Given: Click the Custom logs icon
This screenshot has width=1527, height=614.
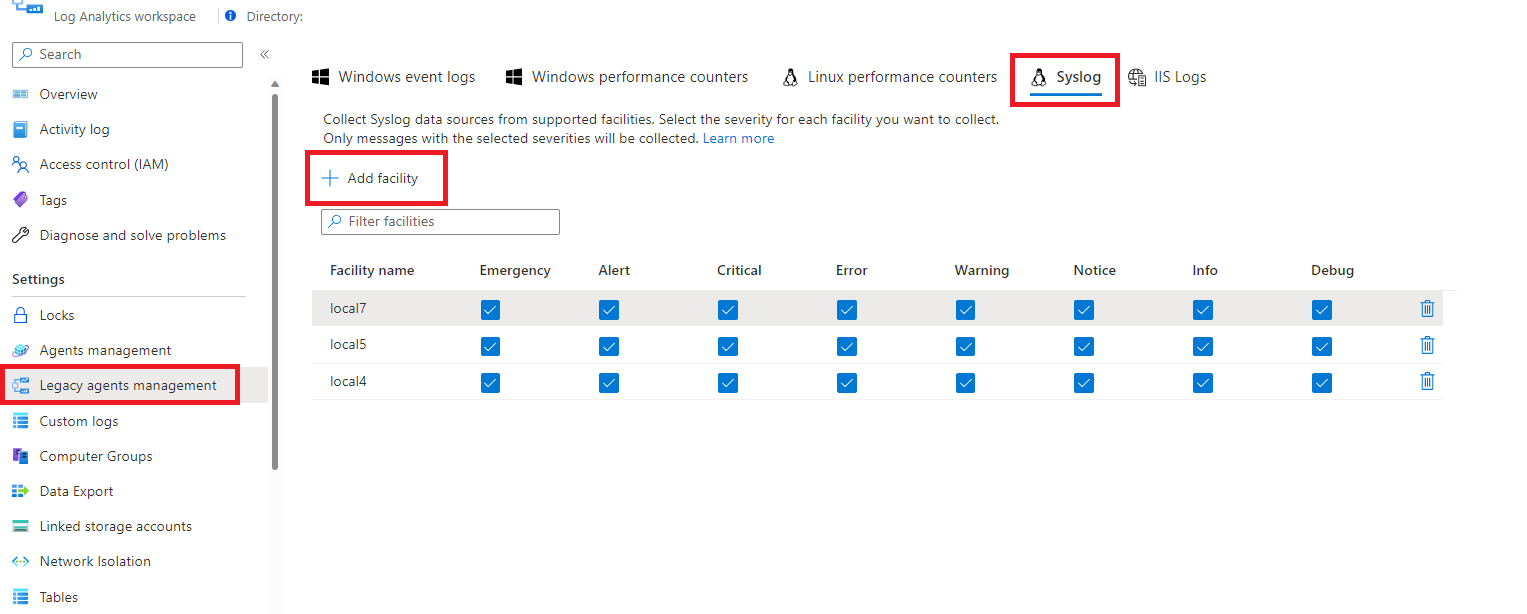Looking at the screenshot, I should pyautogui.click(x=20, y=421).
